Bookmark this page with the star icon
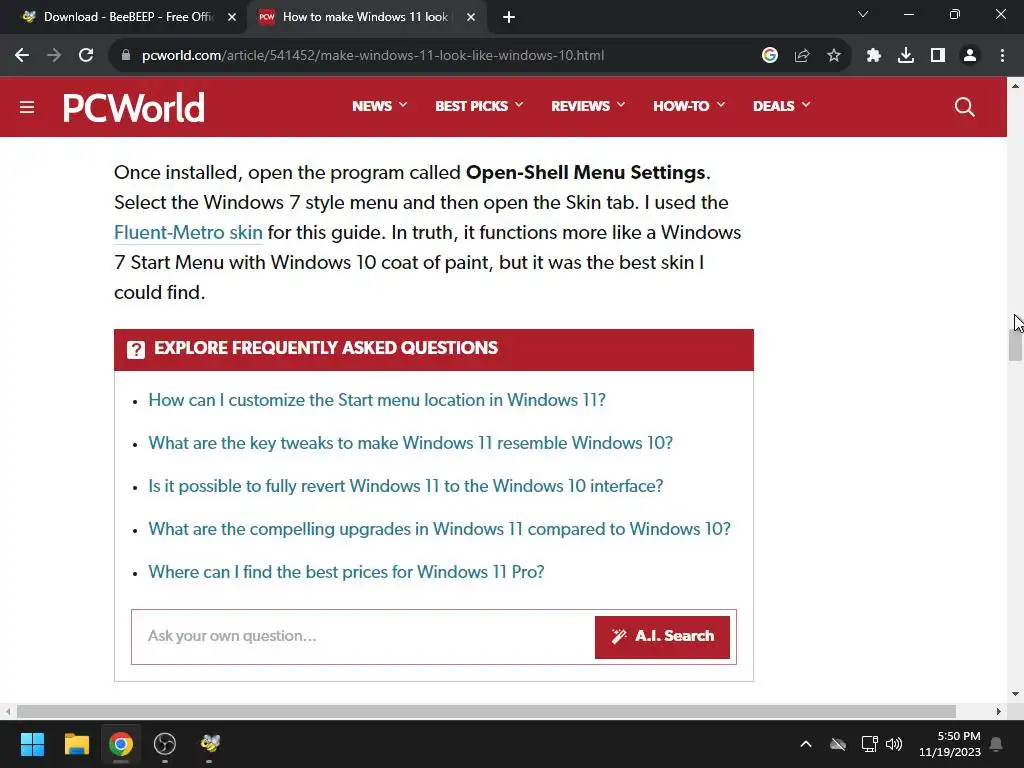The height and width of the screenshot is (768, 1024). point(834,56)
